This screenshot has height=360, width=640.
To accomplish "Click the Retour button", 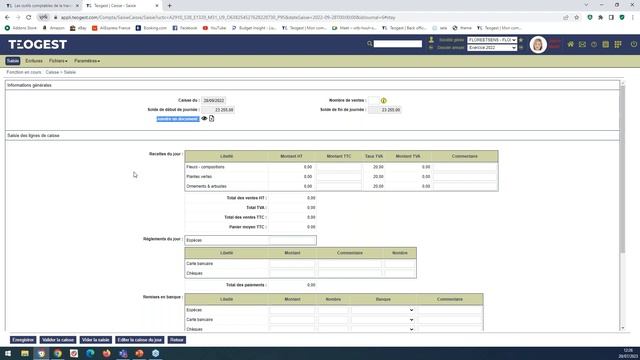I will 177,340.
